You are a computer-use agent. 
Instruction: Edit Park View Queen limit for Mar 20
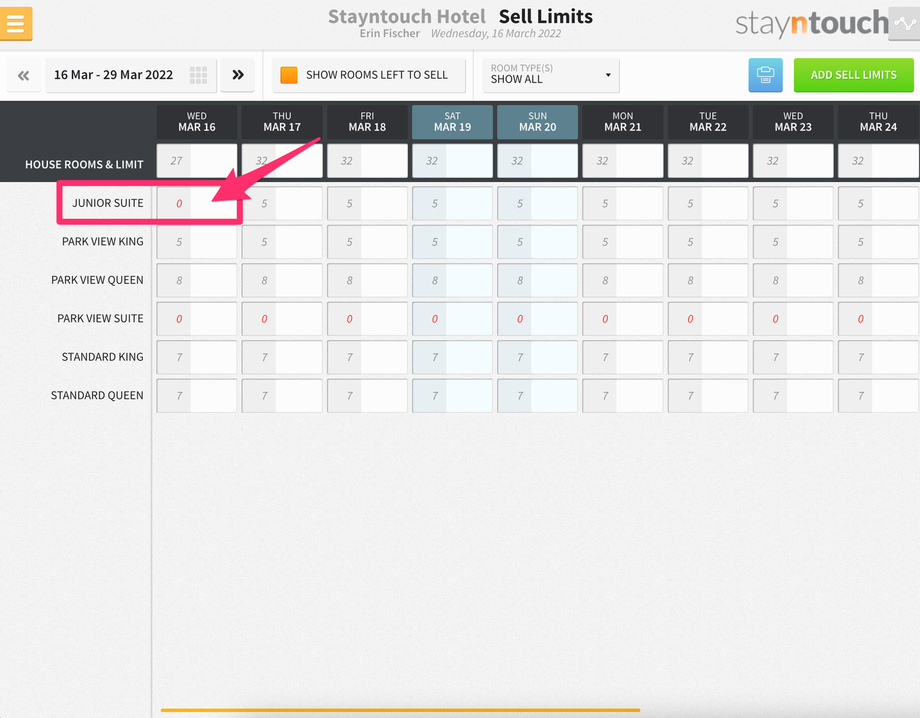pyautogui.click(x=554, y=280)
